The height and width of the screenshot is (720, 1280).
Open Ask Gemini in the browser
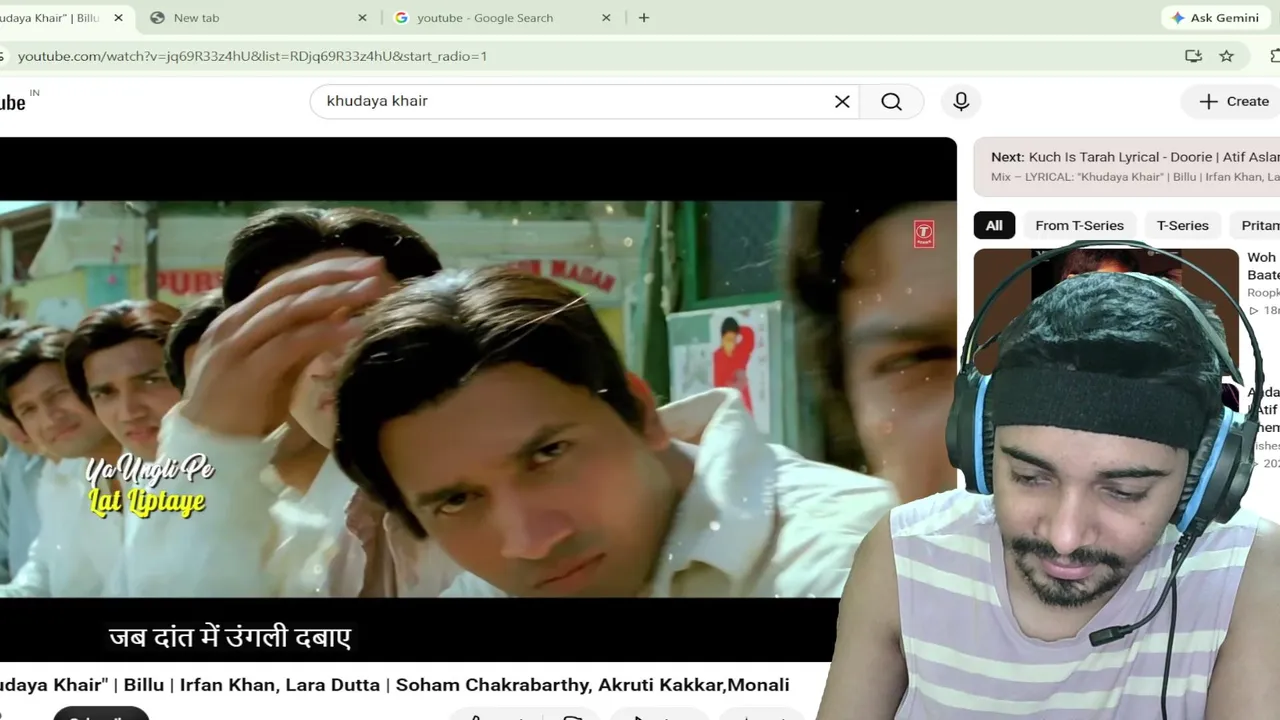tap(1215, 18)
